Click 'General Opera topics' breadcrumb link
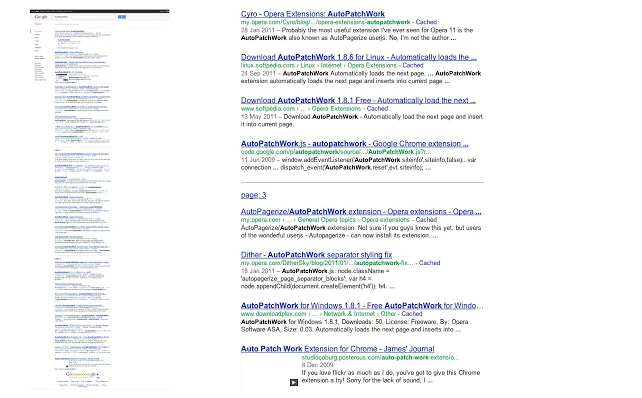Image resolution: width=642 pixels, height=398 pixels. [x=326, y=220]
